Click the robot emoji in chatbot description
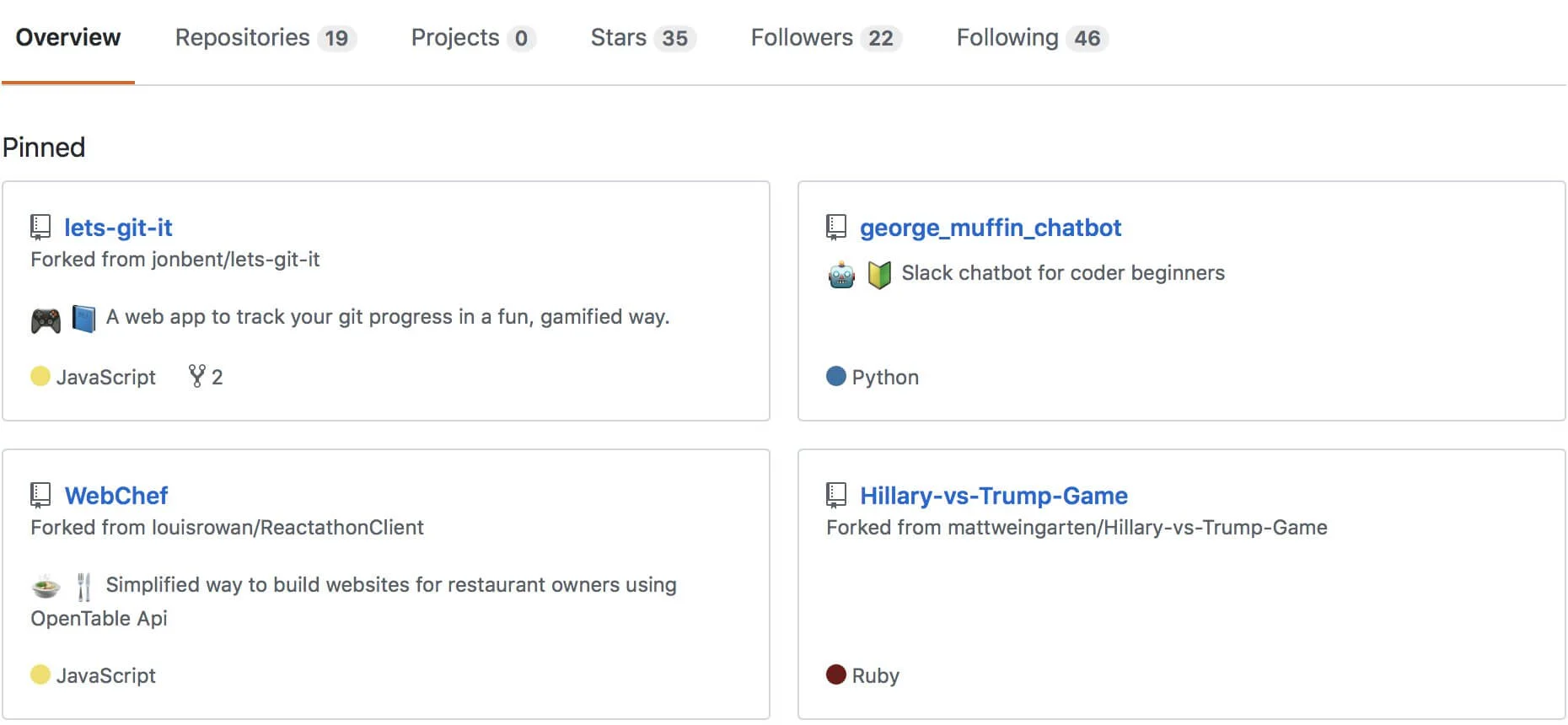The width and height of the screenshot is (1568, 725). [841, 275]
